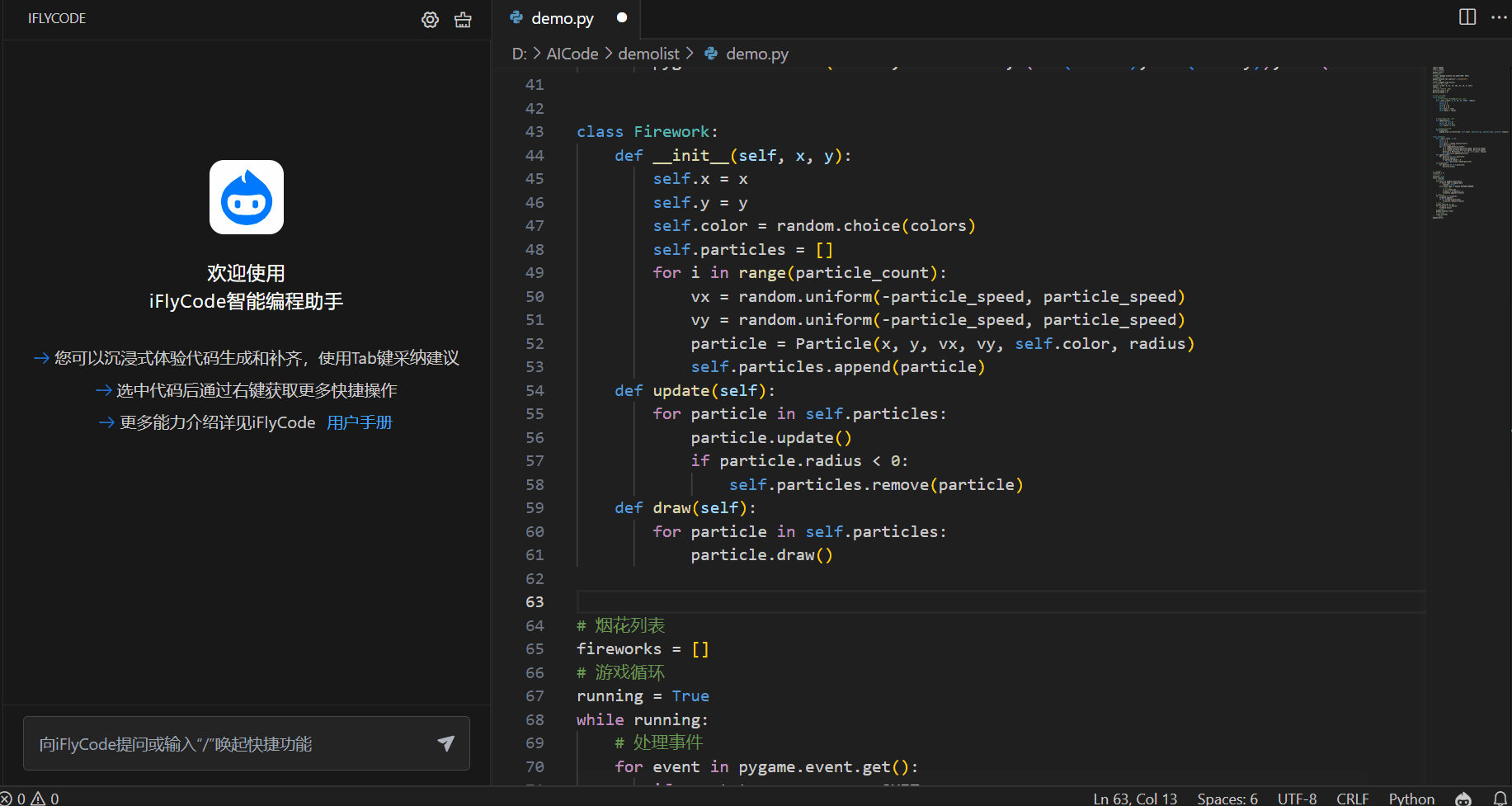The height and width of the screenshot is (806, 1512).
Task: Switch to the demo.py editor tab
Action: 562,18
